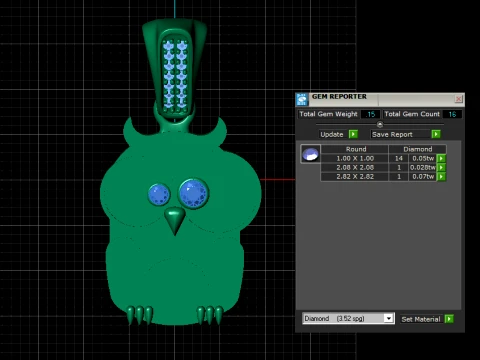Select the owl's larger blue gem eye
Viewport: 480px width, 360px height.
(193, 194)
